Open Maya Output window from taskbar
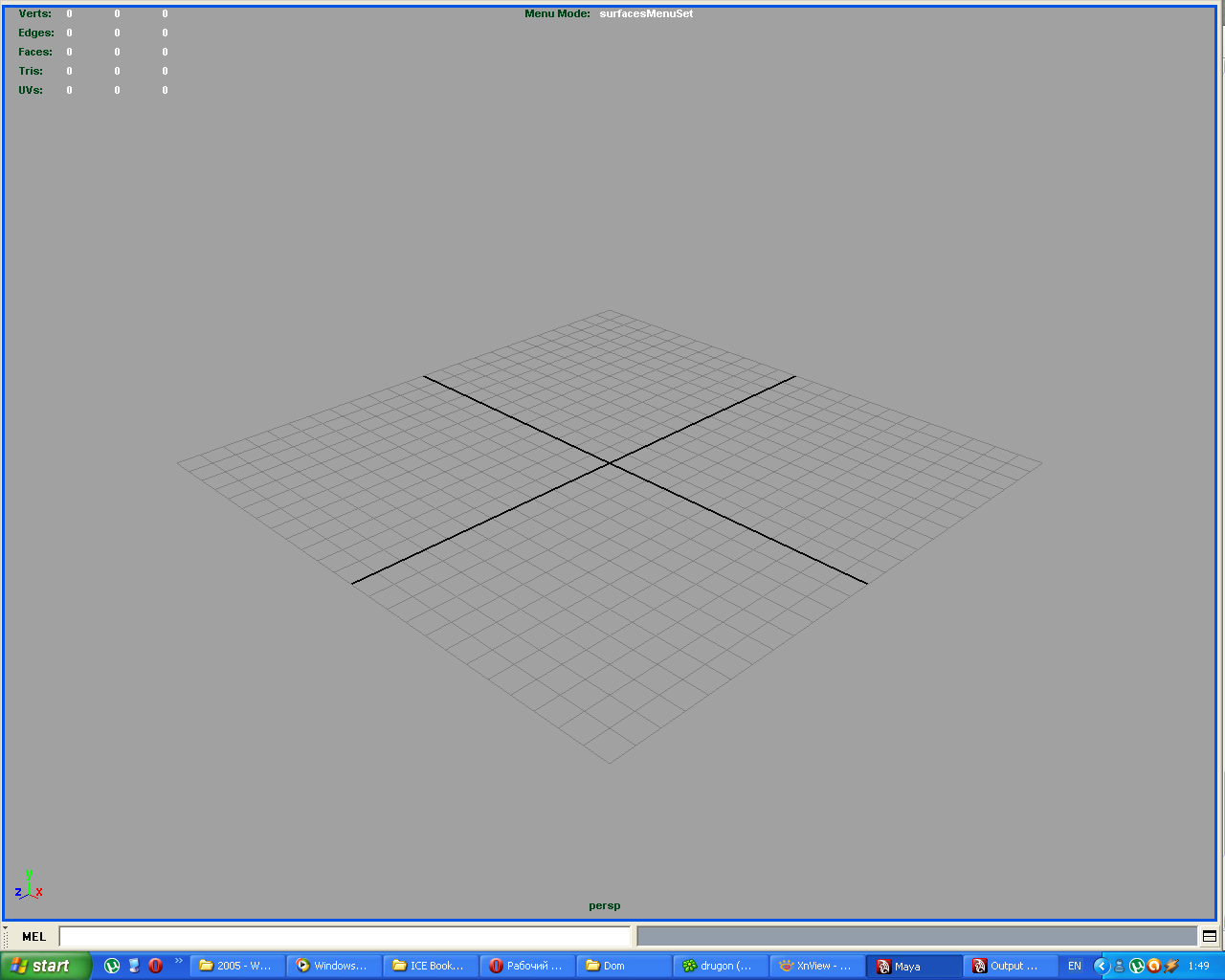This screenshot has width=1225, height=980. point(1011,966)
